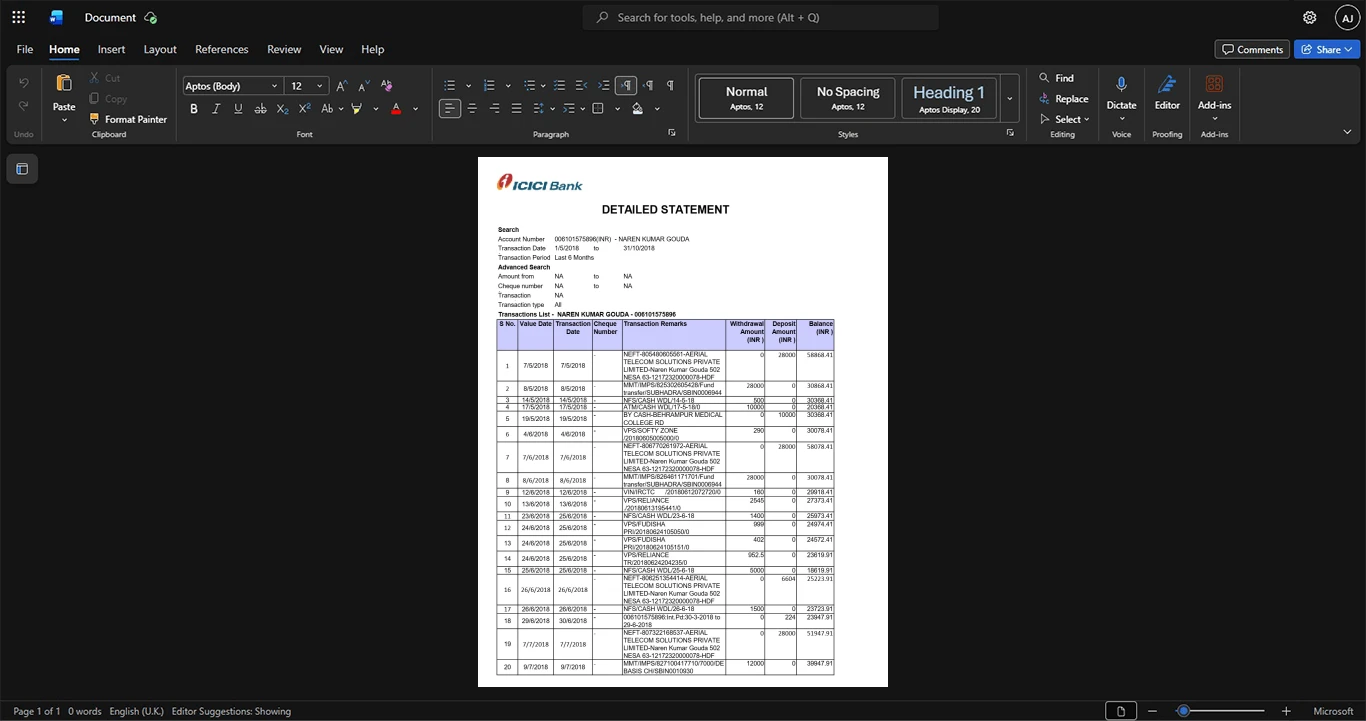
Task: Open the Select dropdown in Editing
Action: tap(1064, 119)
